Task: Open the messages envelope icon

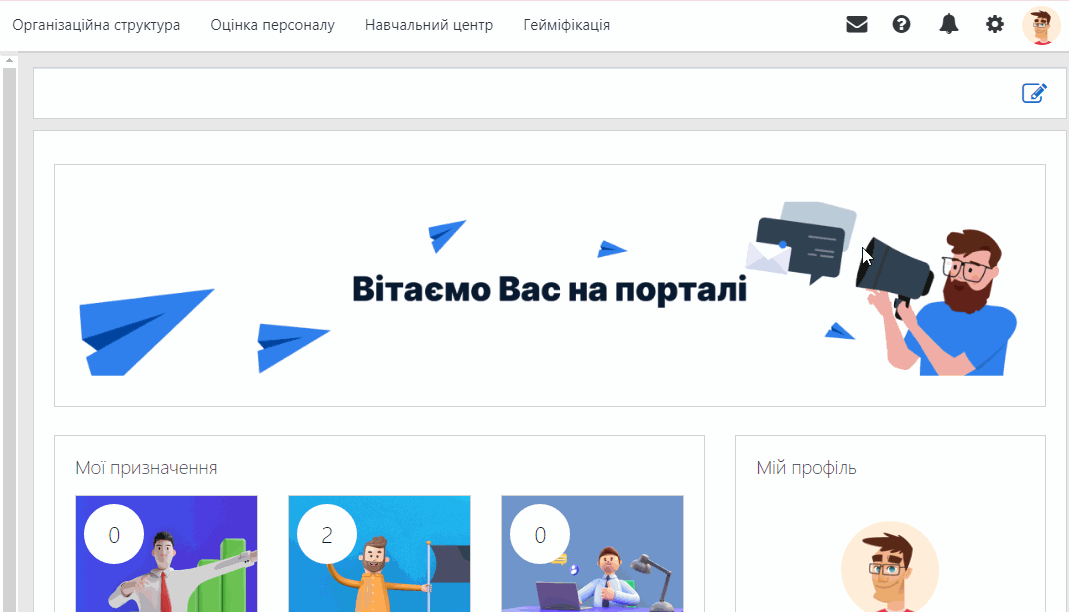Action: click(857, 25)
